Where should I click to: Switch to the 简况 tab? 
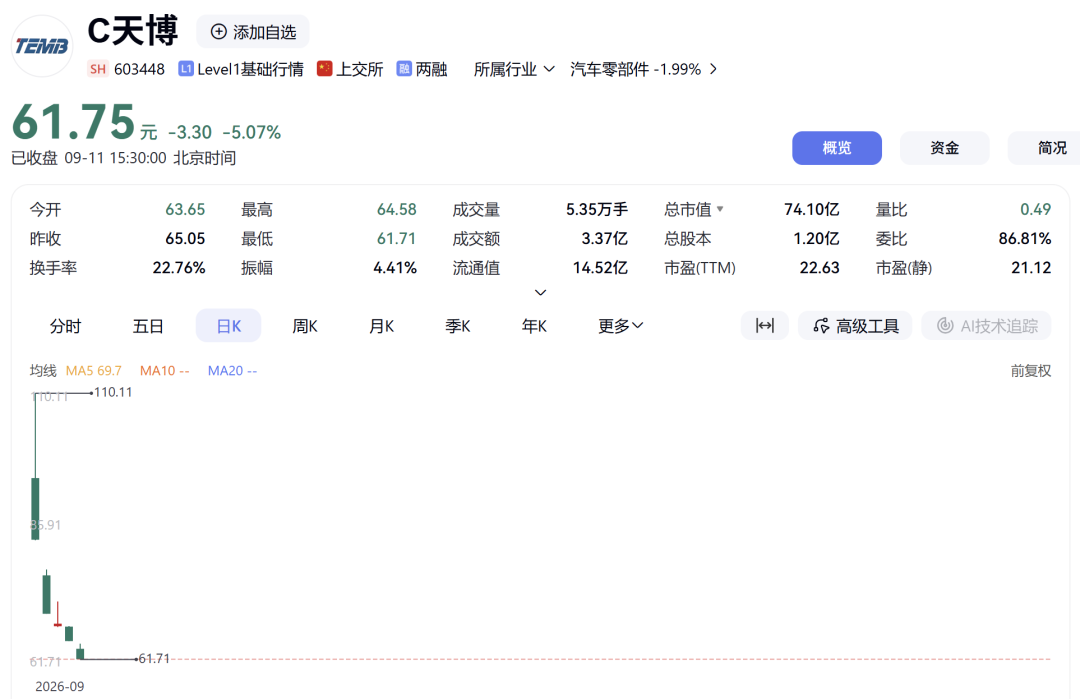click(x=1045, y=148)
